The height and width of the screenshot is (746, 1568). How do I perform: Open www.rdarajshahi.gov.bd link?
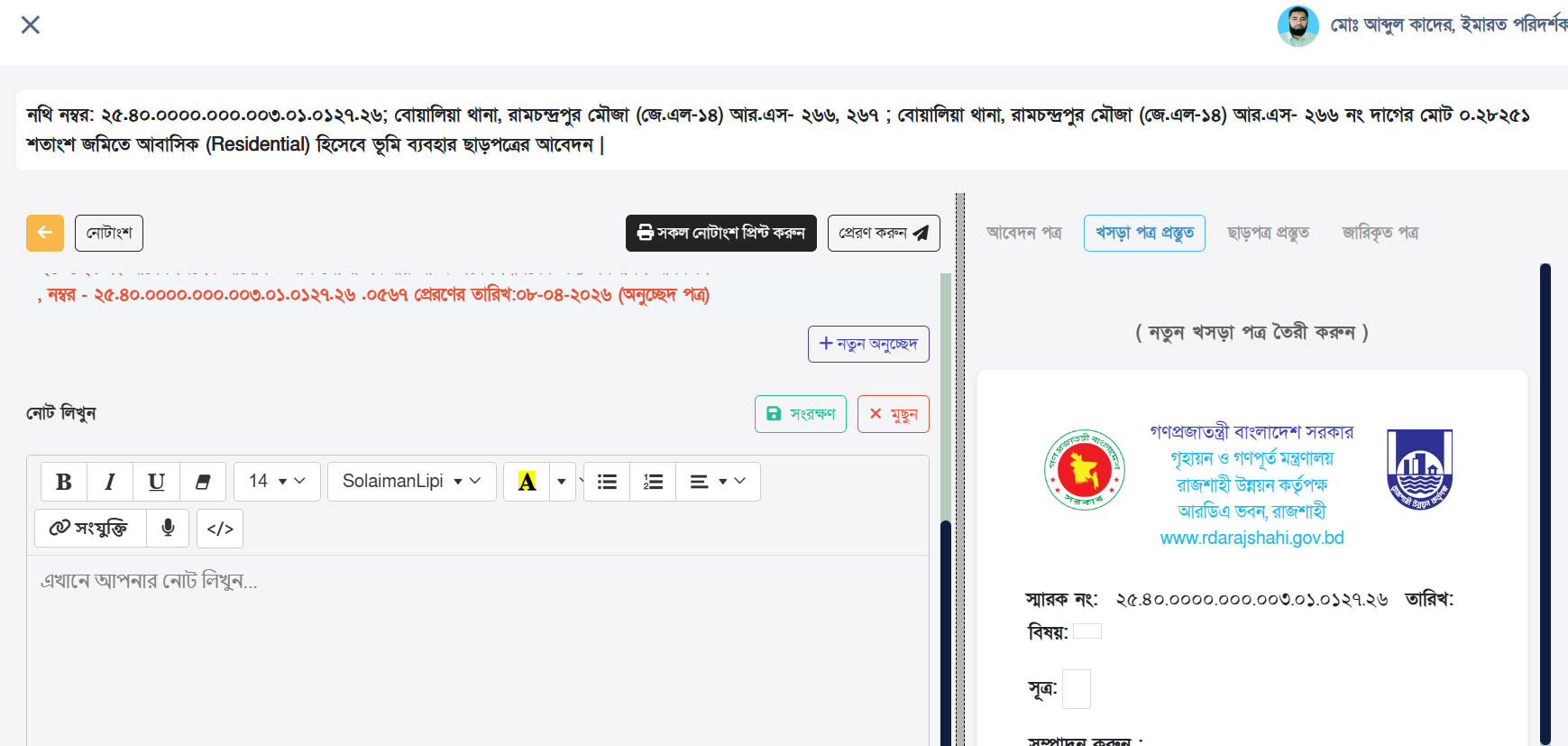pyautogui.click(x=1252, y=538)
